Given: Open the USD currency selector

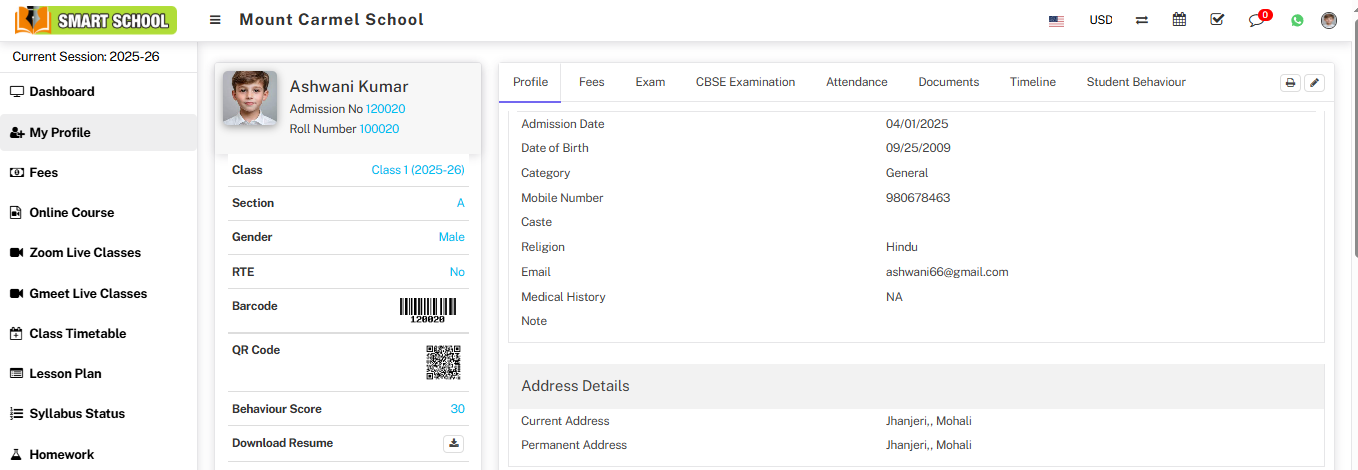Looking at the screenshot, I should [x=1100, y=20].
